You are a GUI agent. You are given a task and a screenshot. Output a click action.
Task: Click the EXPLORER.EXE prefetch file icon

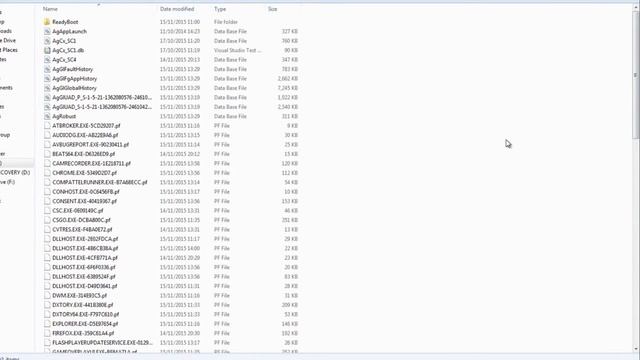pyautogui.click(x=47, y=324)
